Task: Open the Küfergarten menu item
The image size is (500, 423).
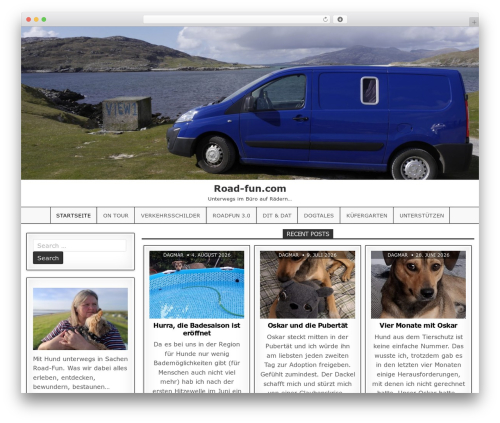Action: (x=367, y=216)
